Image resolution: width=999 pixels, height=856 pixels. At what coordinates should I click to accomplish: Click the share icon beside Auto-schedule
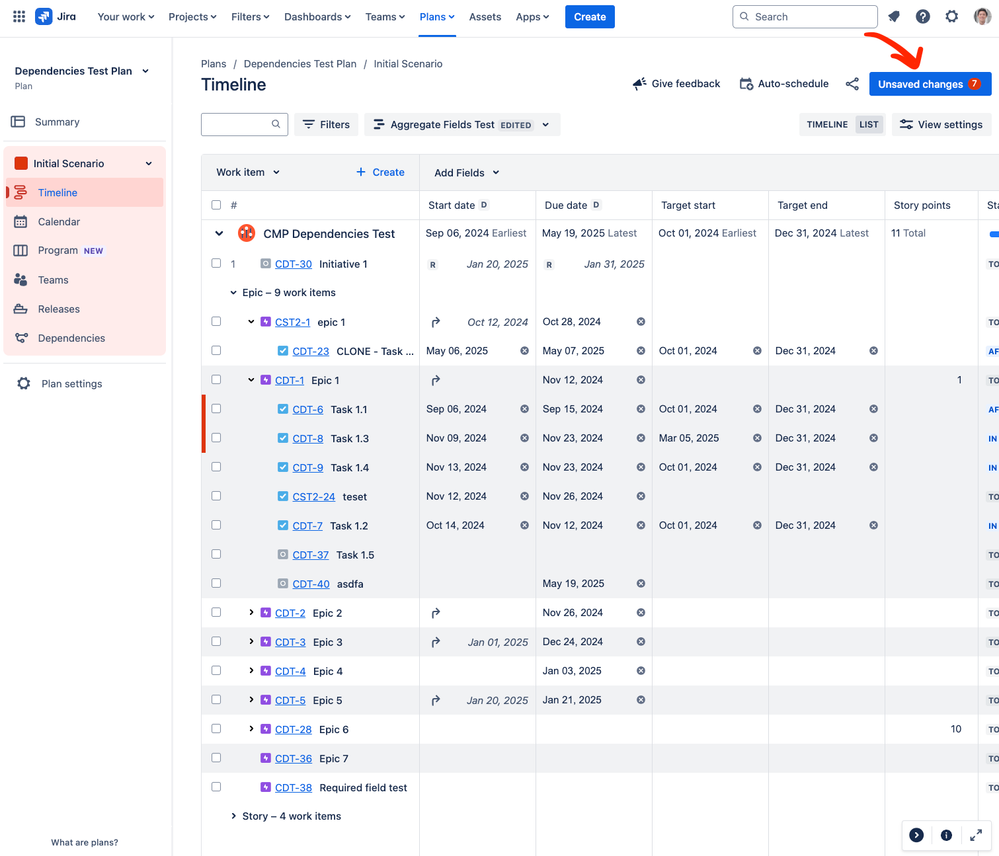pos(852,85)
